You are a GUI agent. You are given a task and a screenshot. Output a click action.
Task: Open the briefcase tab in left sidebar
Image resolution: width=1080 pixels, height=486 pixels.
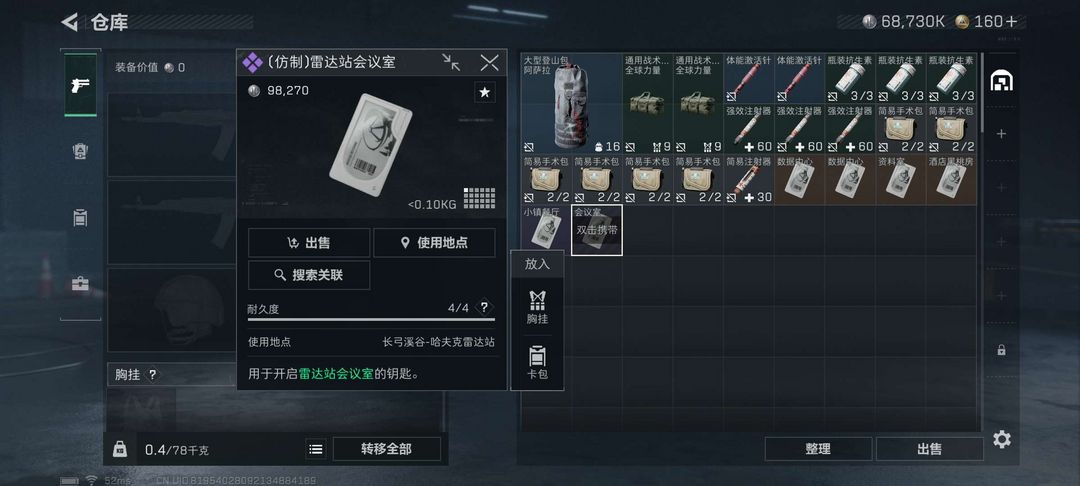point(81,284)
